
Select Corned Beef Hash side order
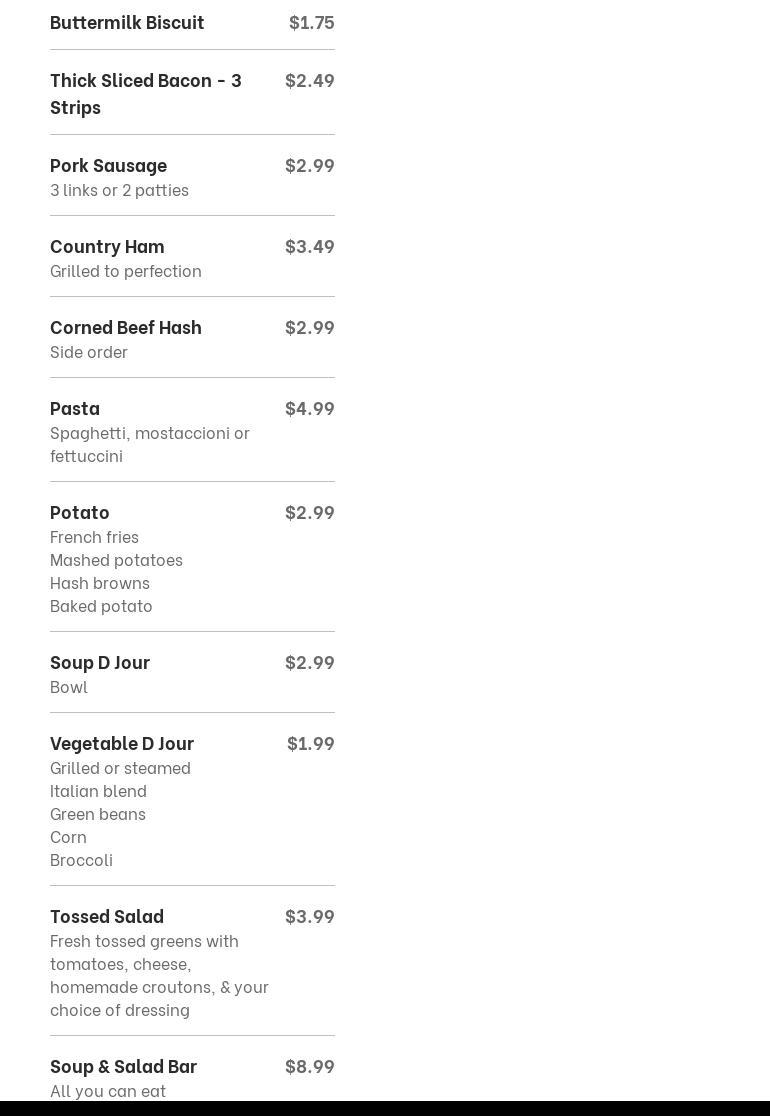(126, 327)
